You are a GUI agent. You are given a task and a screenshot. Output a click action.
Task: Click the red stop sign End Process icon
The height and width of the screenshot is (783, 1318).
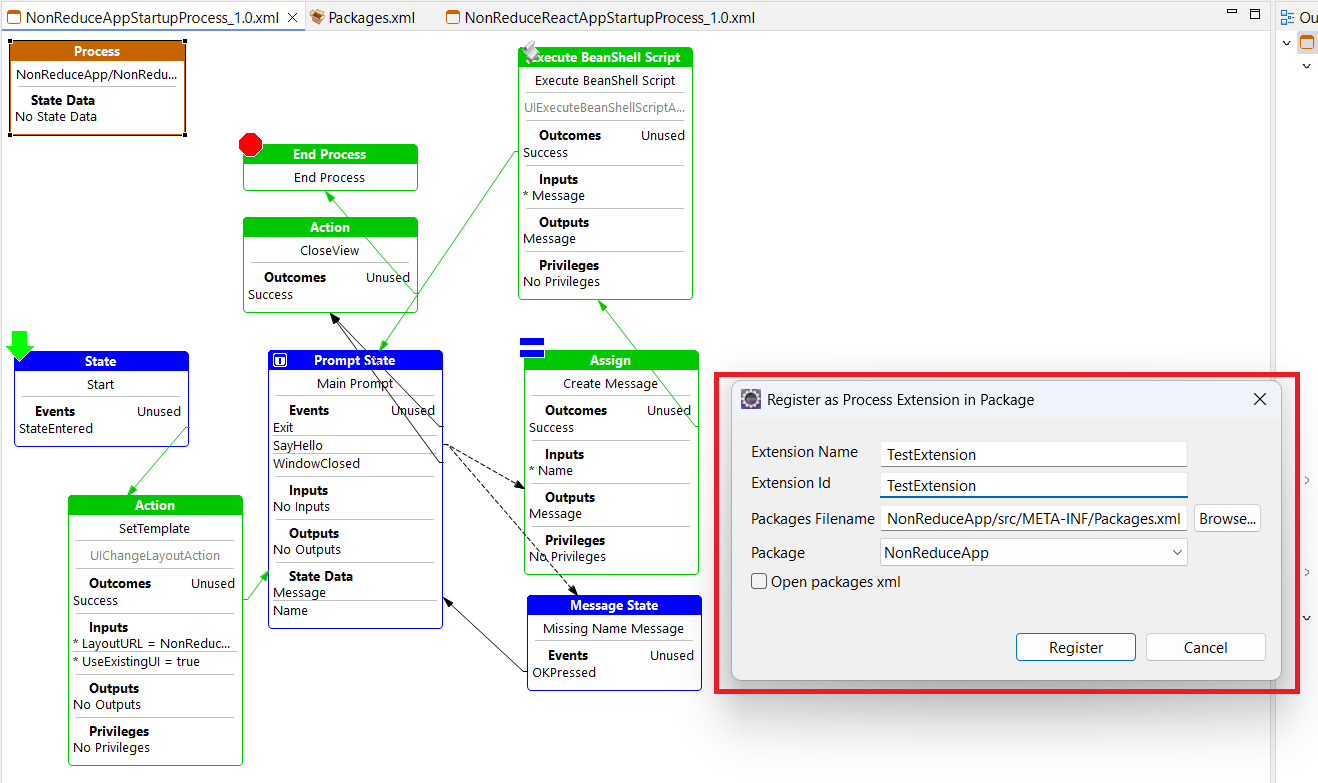point(250,145)
